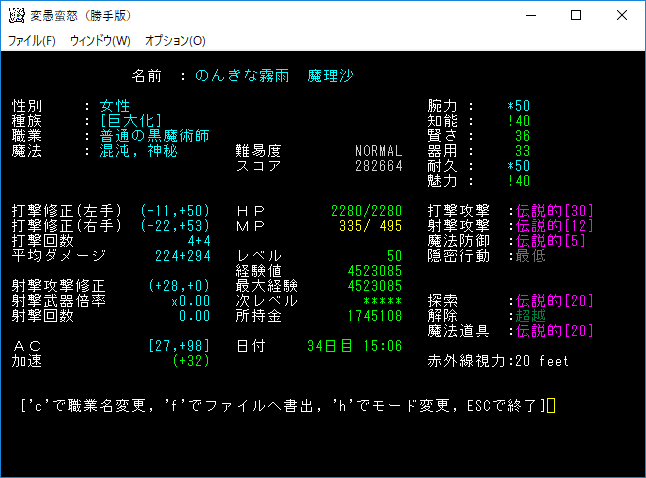The image size is (646, 478).
Task: Click the HP value 2280/2280
Action: tap(366, 211)
